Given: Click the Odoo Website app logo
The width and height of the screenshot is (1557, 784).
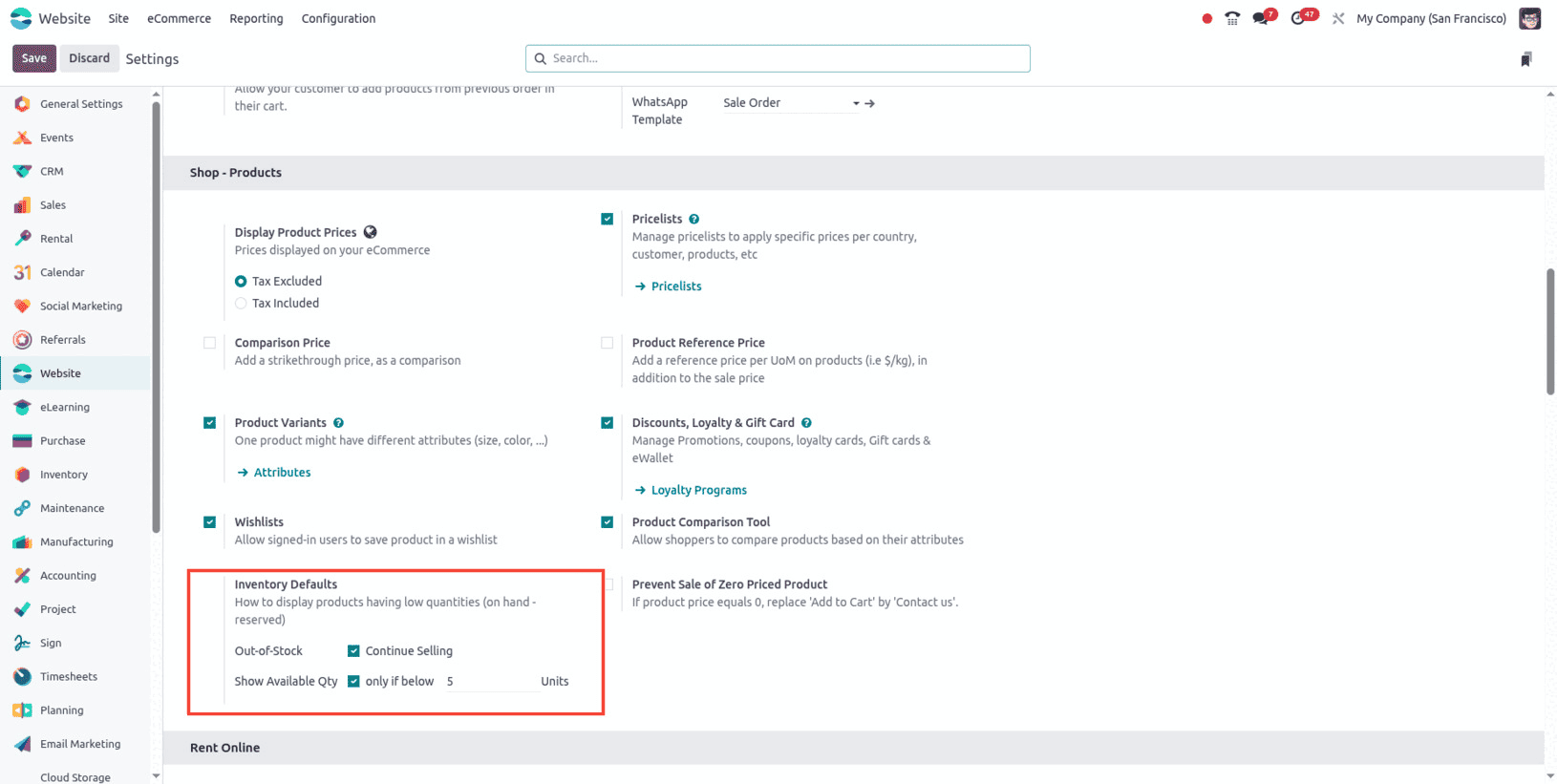Looking at the screenshot, I should (21, 18).
